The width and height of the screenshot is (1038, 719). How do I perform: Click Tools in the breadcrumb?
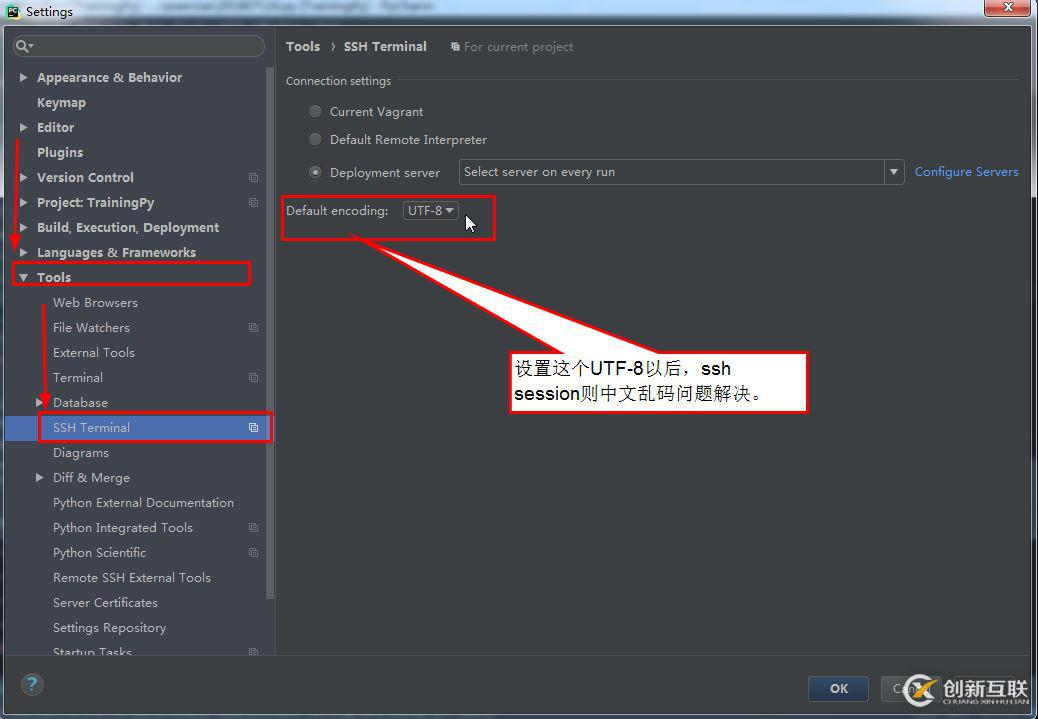[303, 46]
